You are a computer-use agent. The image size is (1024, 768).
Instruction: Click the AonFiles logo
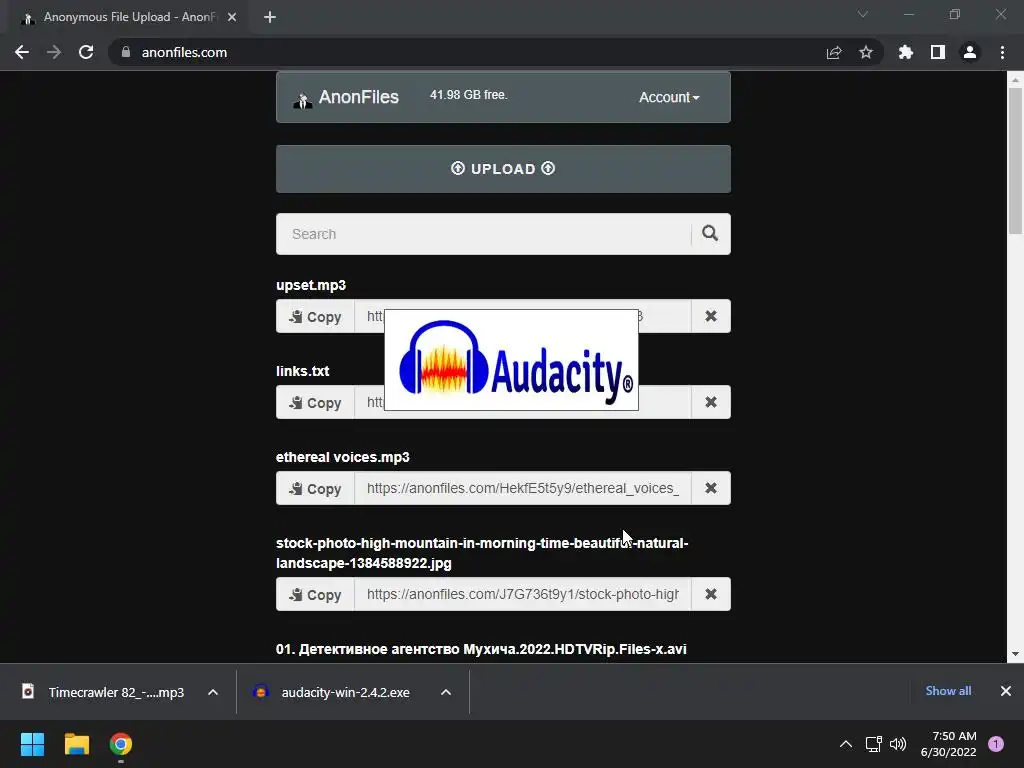click(346, 97)
